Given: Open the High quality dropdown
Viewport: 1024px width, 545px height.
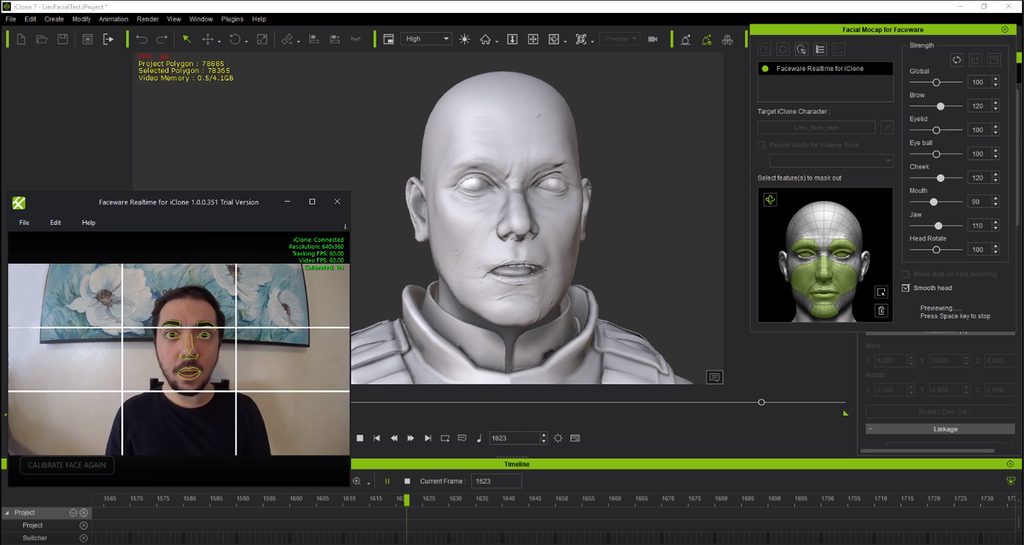Looking at the screenshot, I should (x=425, y=39).
